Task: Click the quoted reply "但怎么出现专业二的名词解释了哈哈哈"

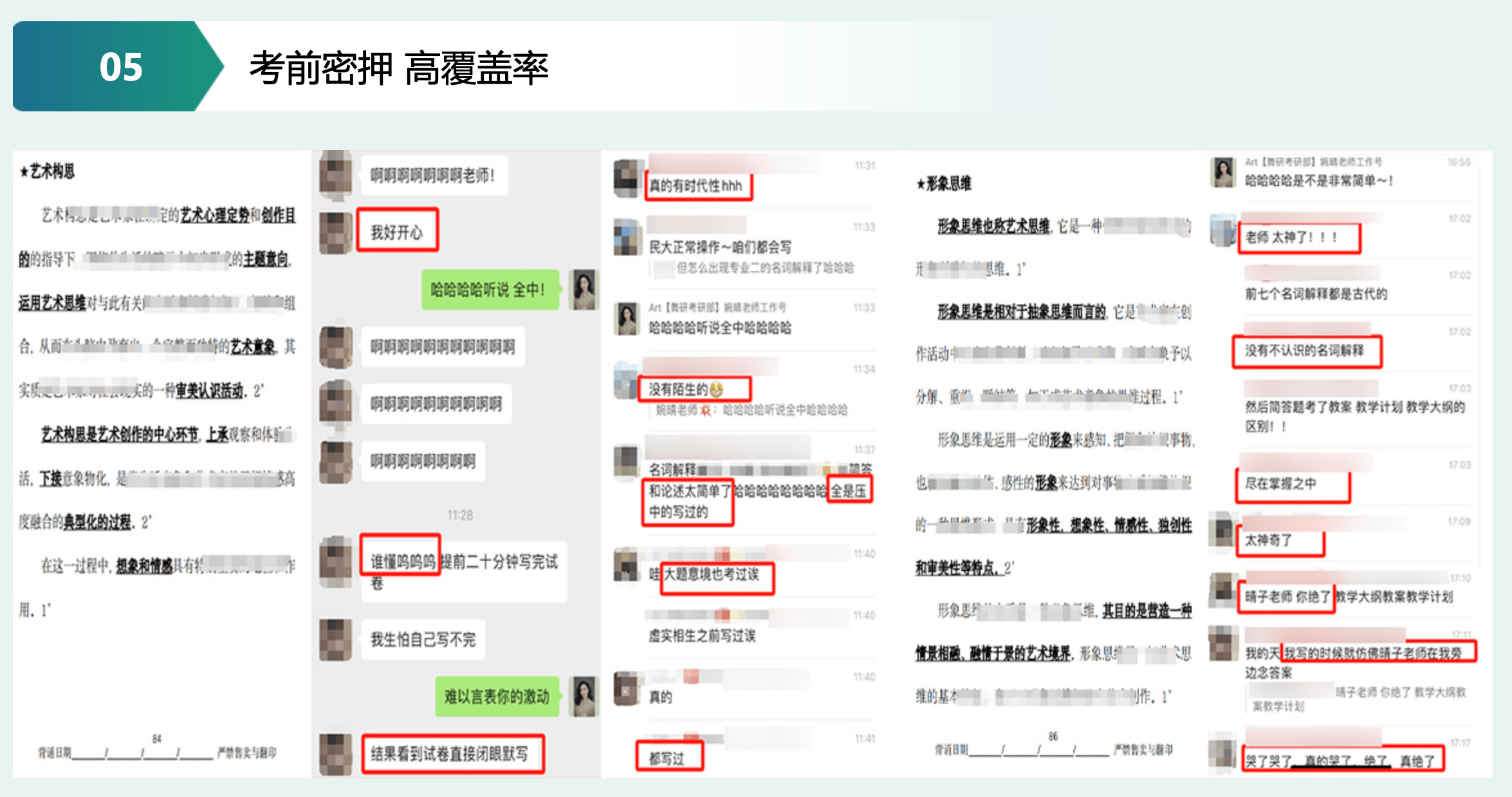Action: [x=764, y=268]
